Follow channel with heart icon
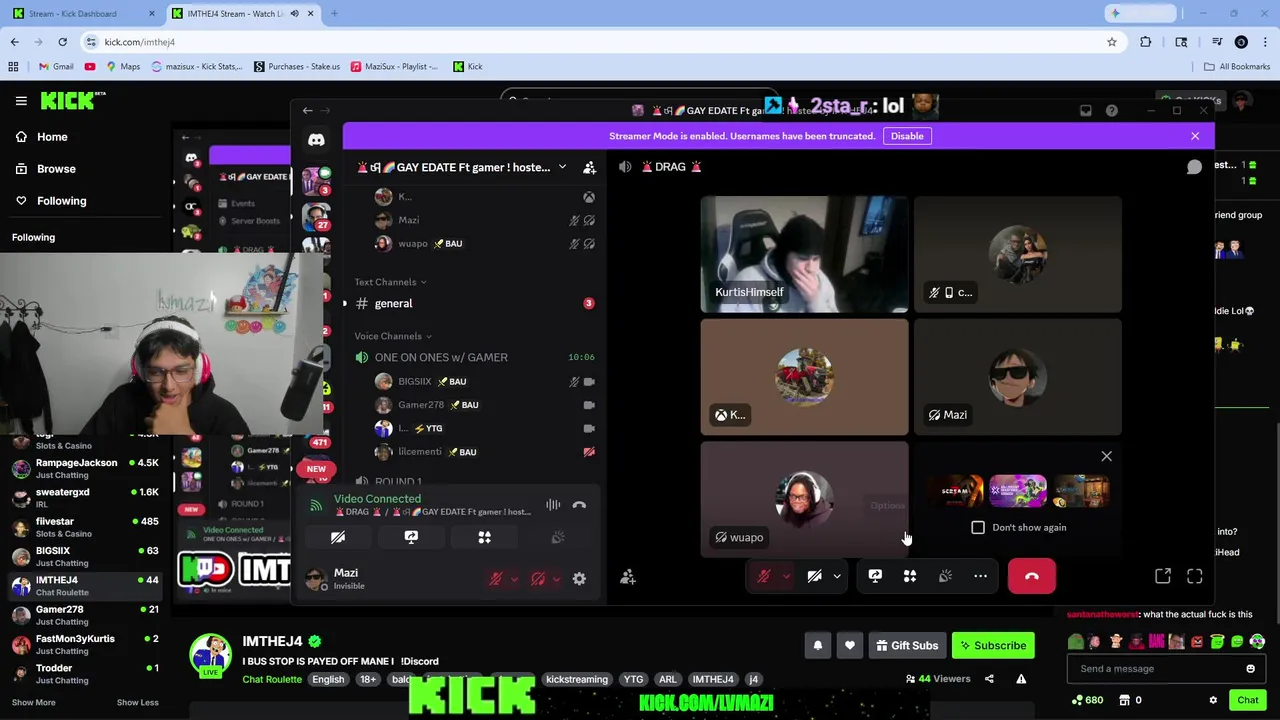This screenshot has height=720, width=1280. point(850,645)
